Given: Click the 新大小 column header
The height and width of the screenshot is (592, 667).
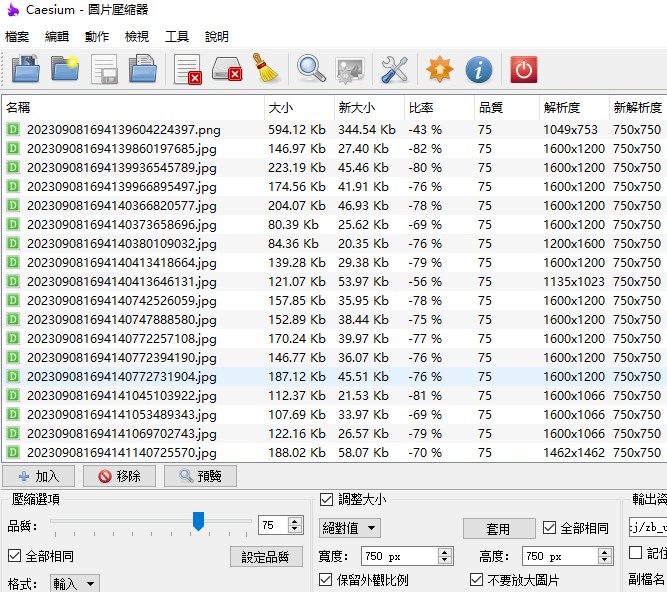Looking at the screenshot, I should click(x=357, y=107).
